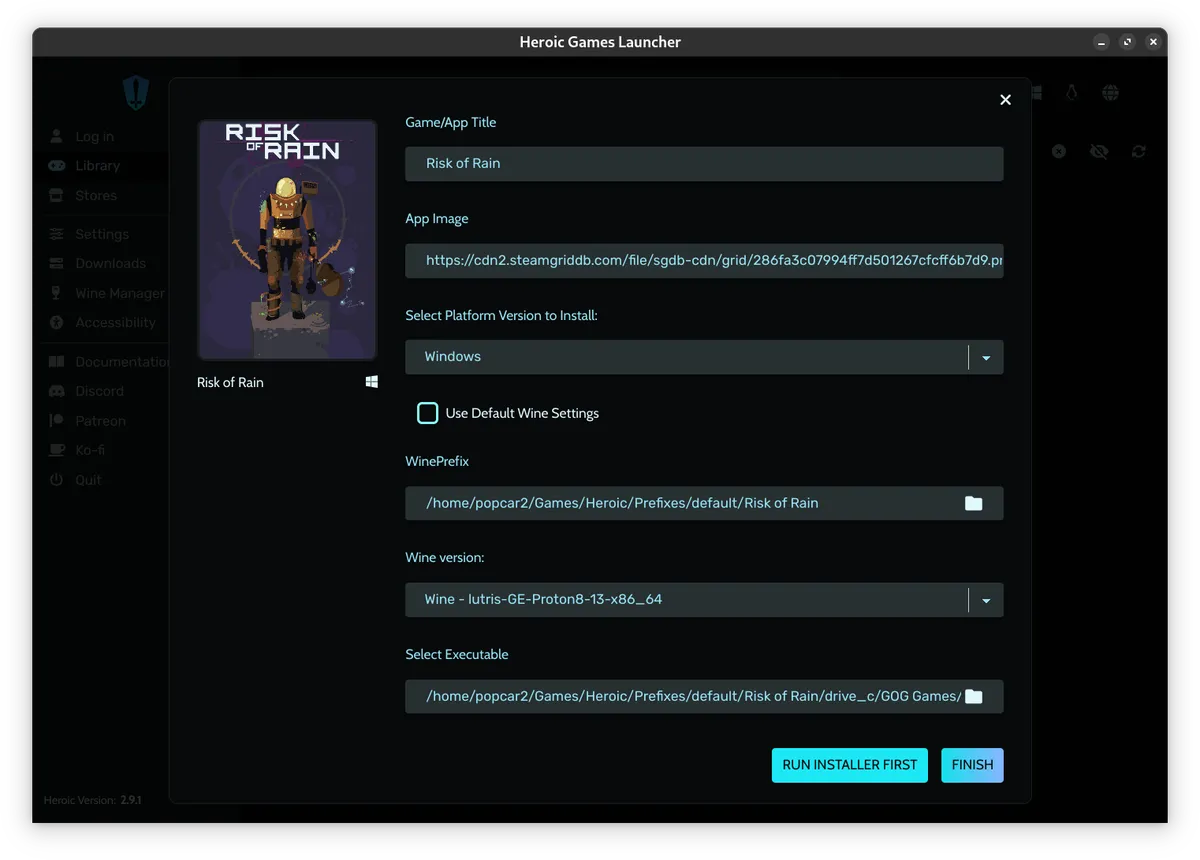
Task: Click the Windows logo under cover art
Action: pos(371,382)
